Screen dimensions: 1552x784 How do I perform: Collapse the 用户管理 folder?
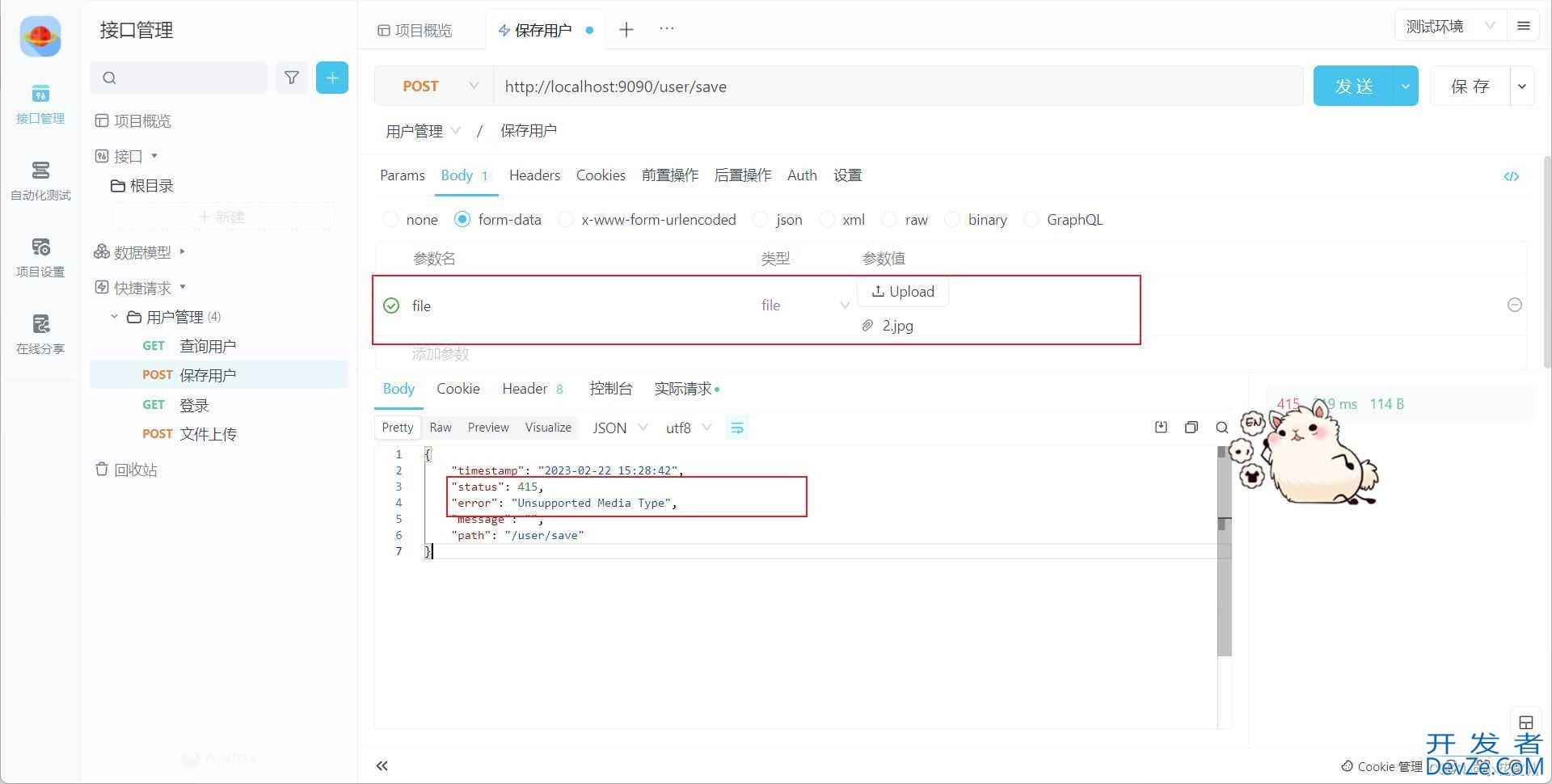(x=114, y=317)
